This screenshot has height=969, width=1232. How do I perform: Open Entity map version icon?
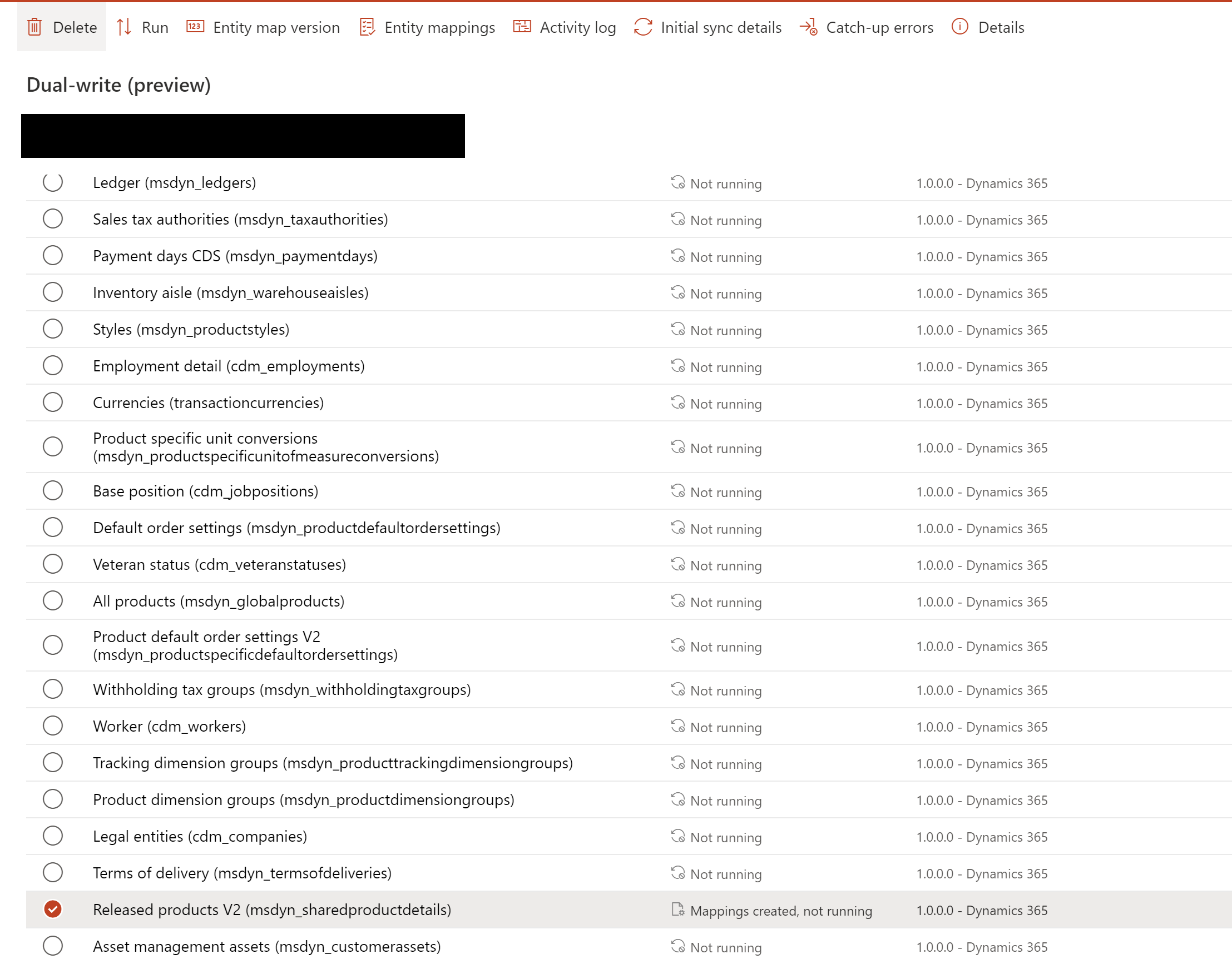tap(195, 27)
